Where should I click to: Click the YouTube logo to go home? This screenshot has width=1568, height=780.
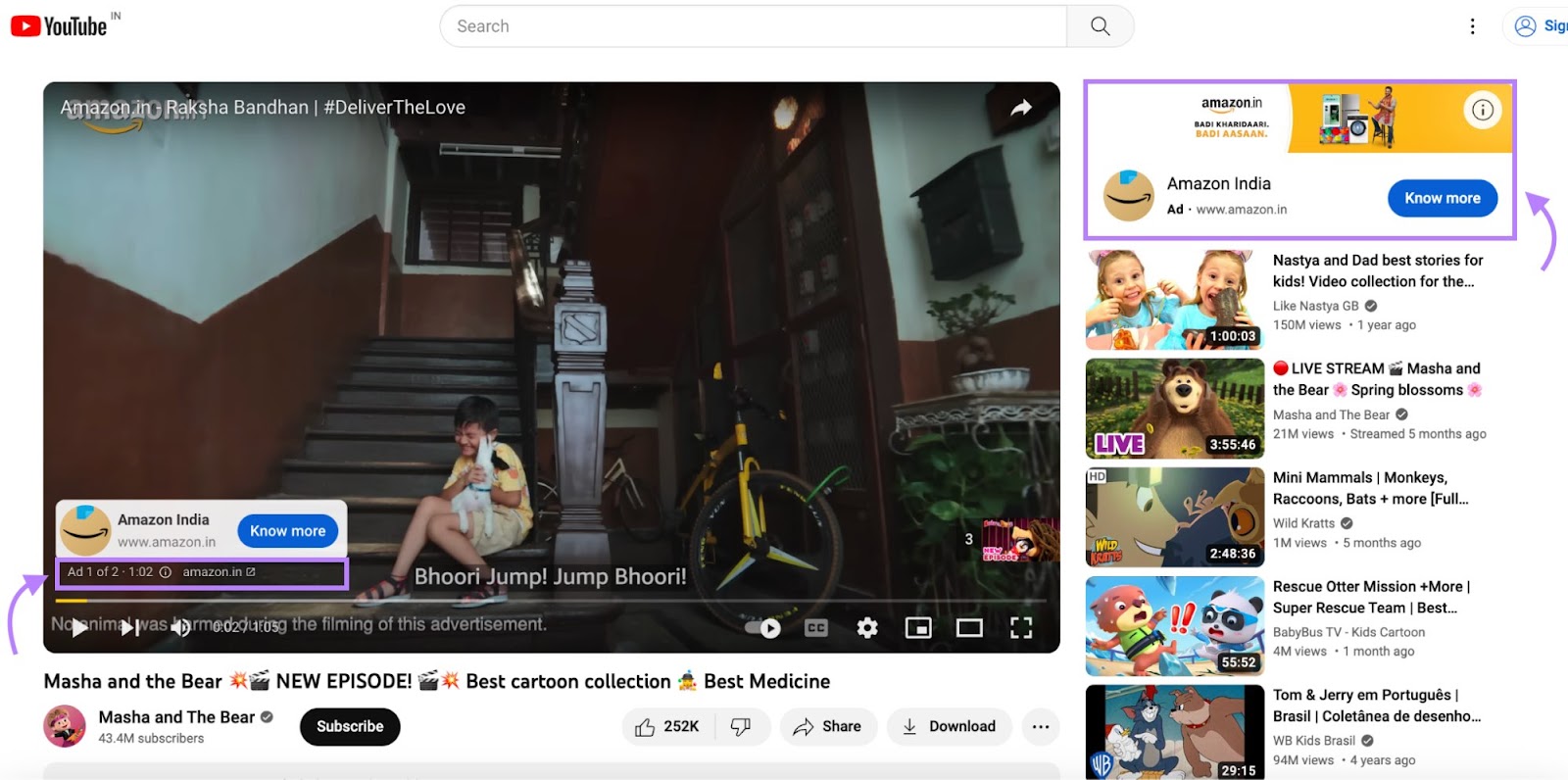pyautogui.click(x=59, y=26)
